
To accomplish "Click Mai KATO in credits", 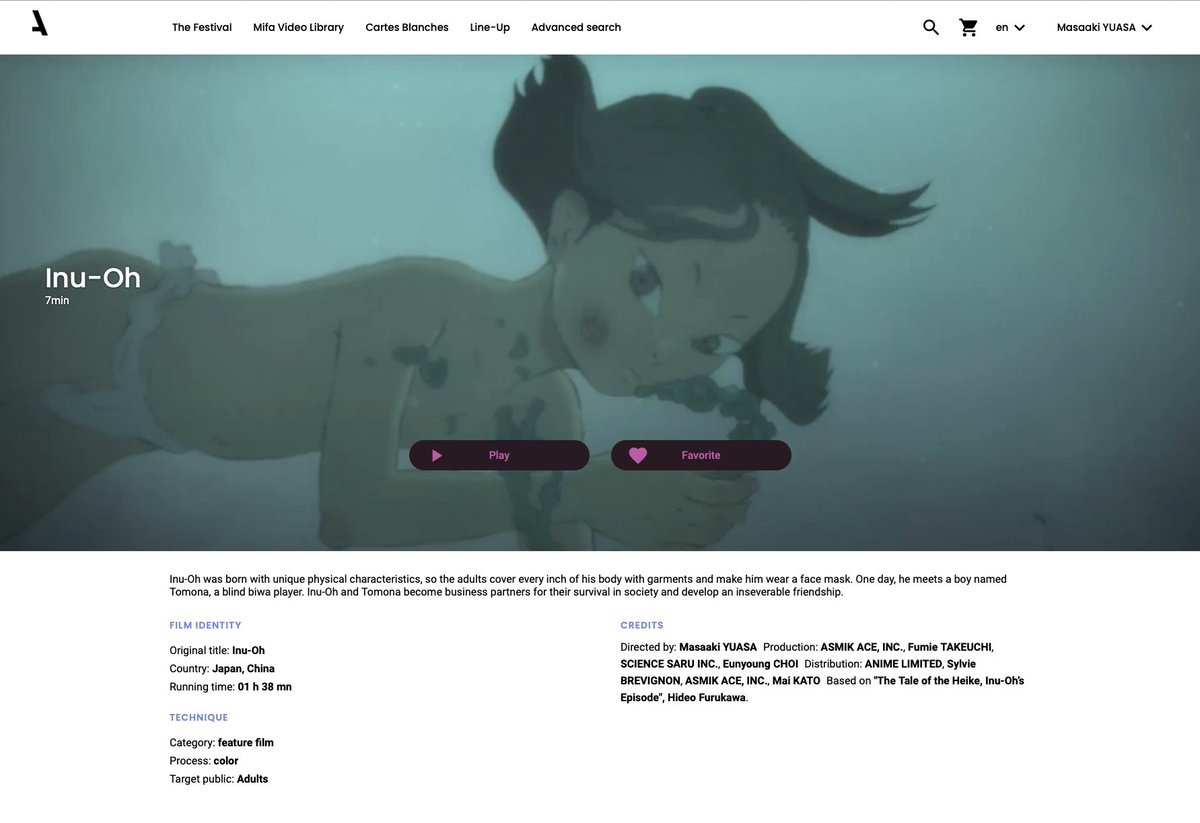I will point(798,681).
